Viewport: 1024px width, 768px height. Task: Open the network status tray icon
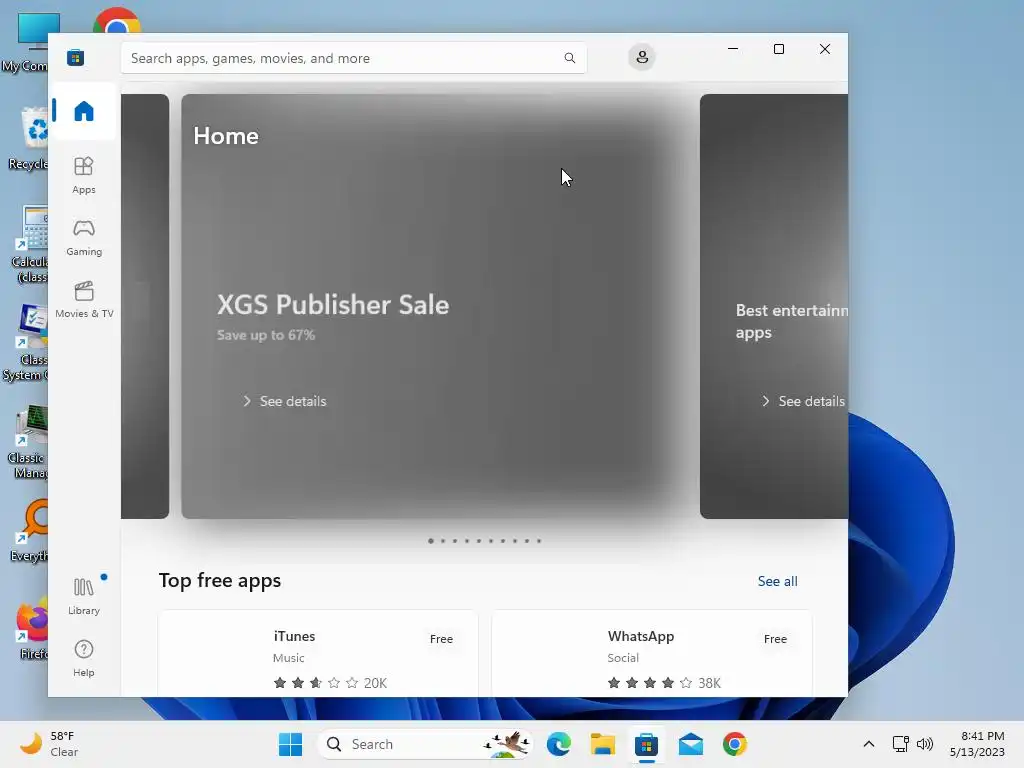point(901,744)
